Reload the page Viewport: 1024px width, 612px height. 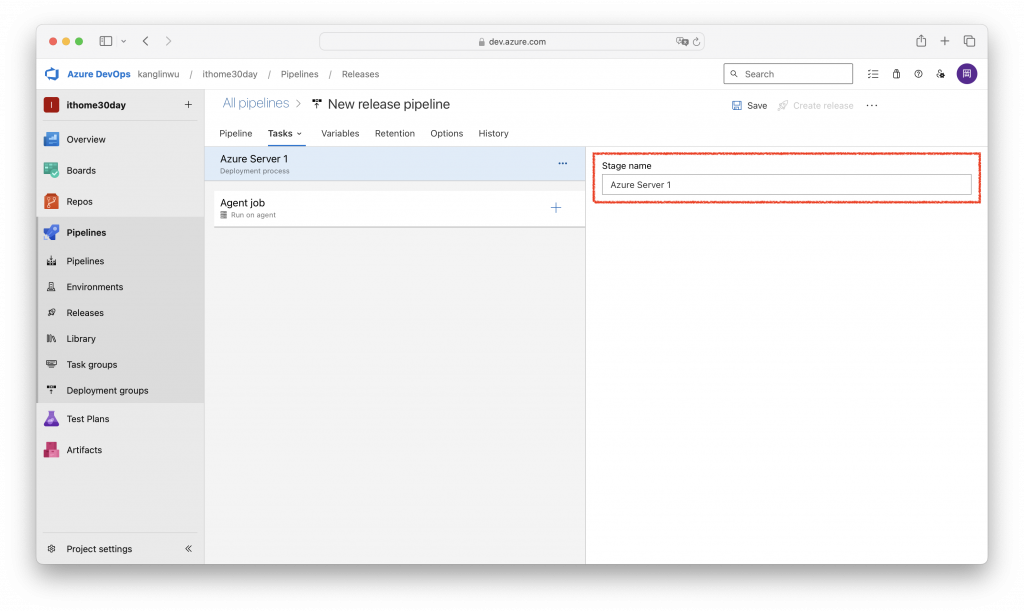click(697, 41)
